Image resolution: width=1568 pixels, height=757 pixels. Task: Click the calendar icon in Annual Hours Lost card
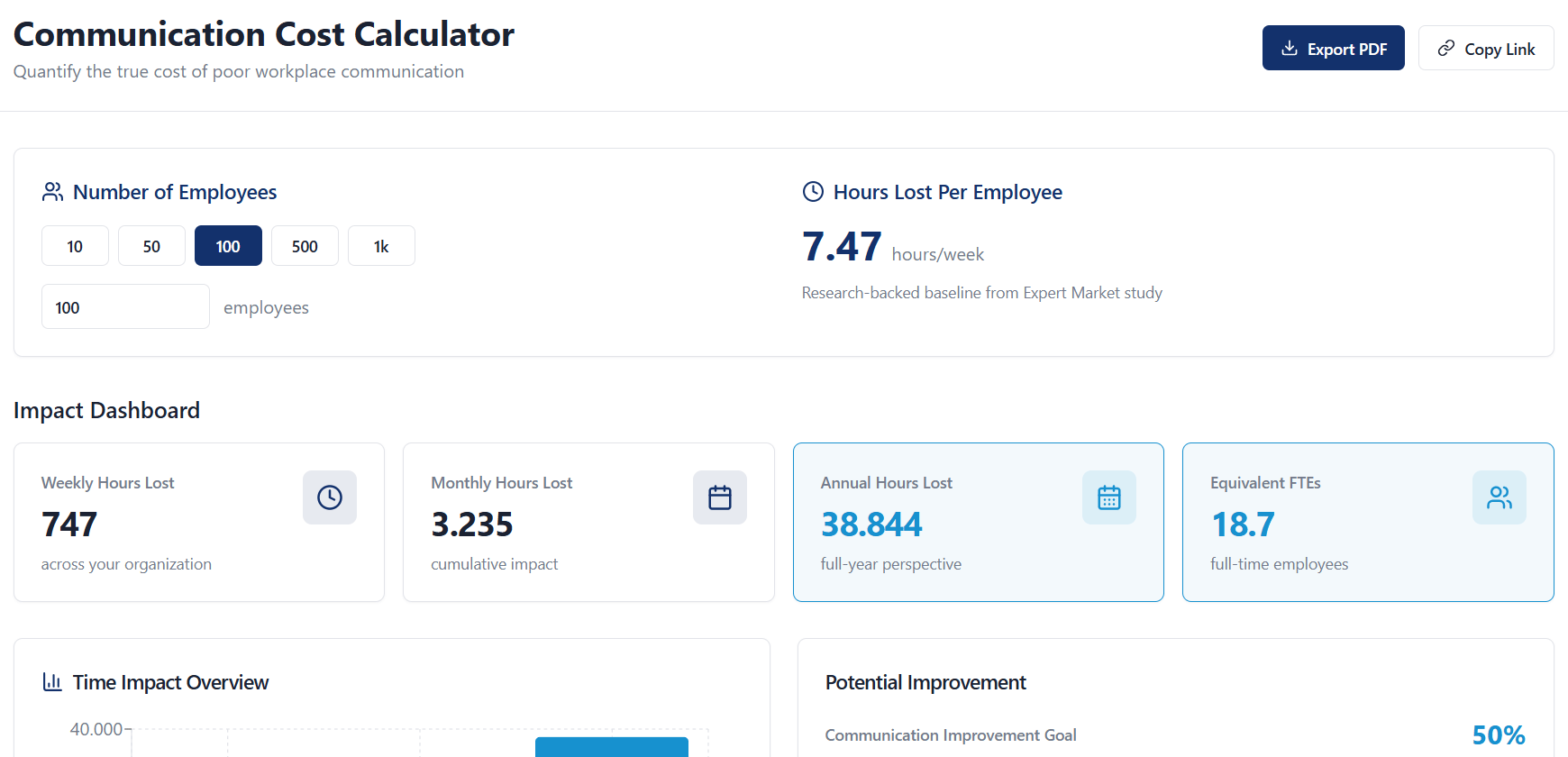point(1109,497)
